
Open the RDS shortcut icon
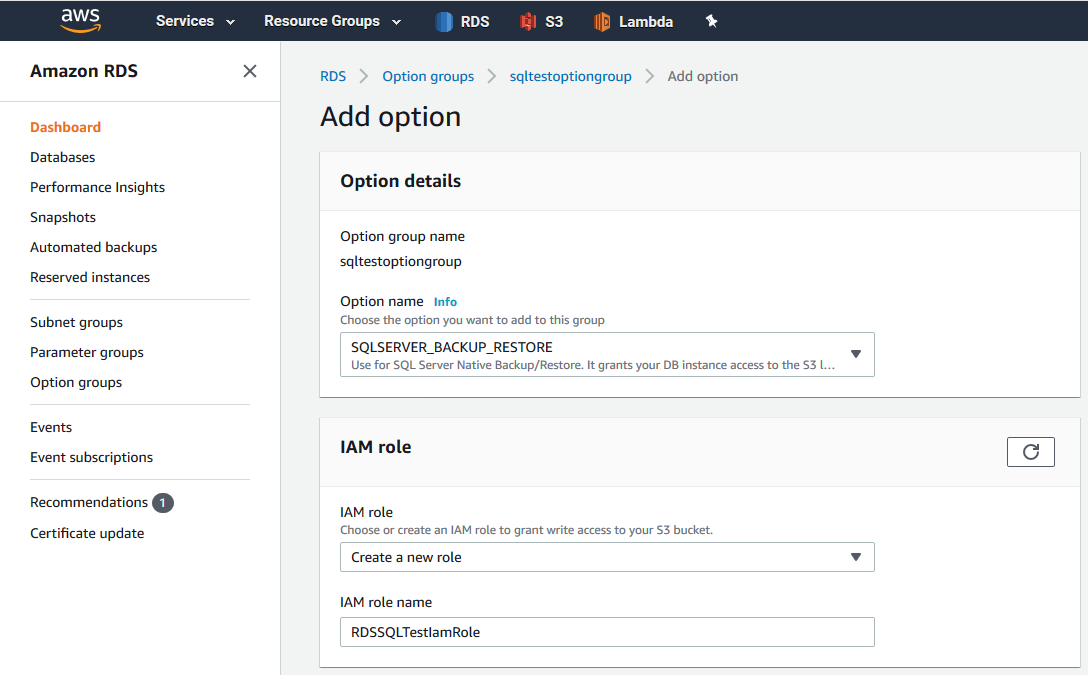click(x=444, y=21)
